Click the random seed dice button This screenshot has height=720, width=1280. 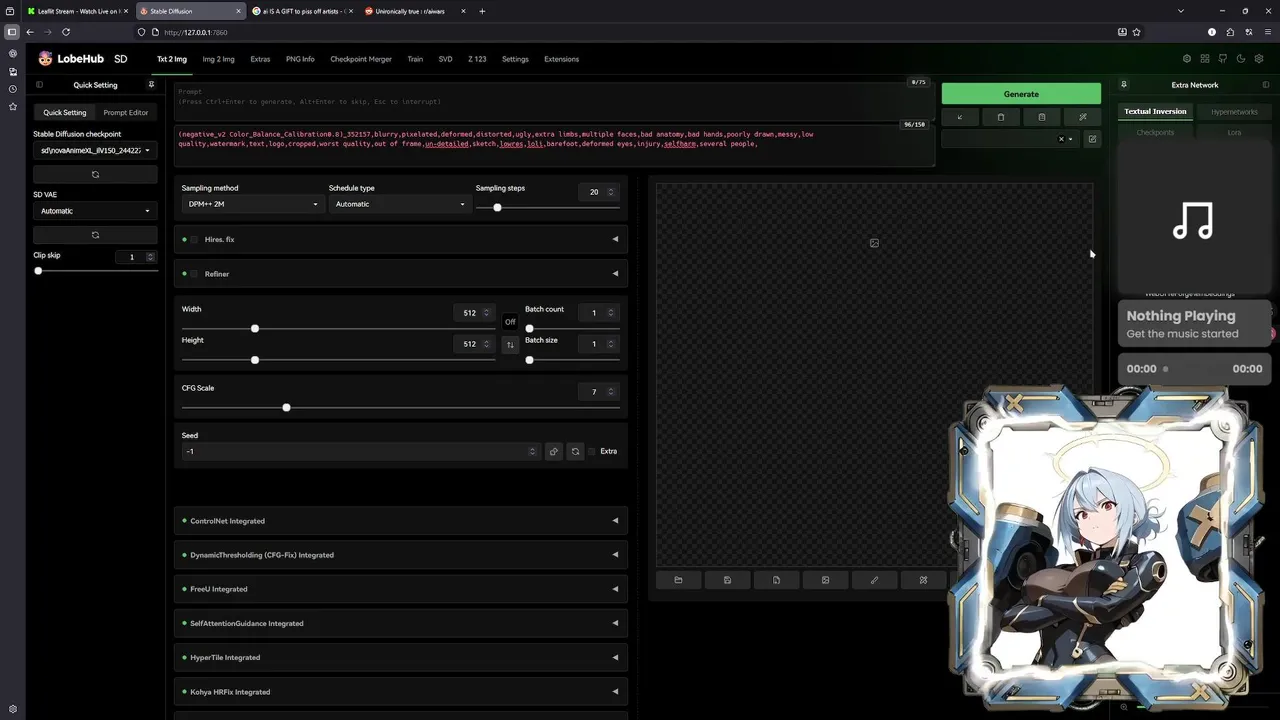point(553,452)
